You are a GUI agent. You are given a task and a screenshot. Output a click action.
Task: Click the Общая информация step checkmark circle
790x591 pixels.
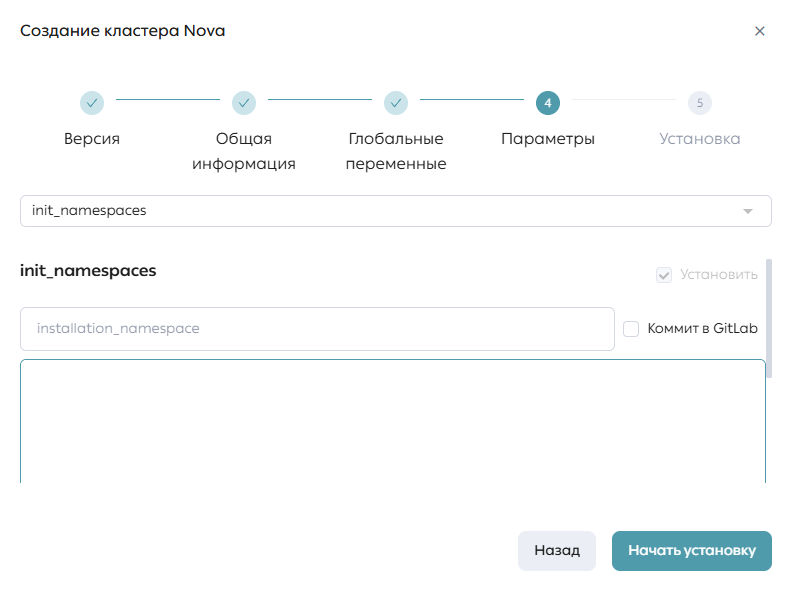244,103
